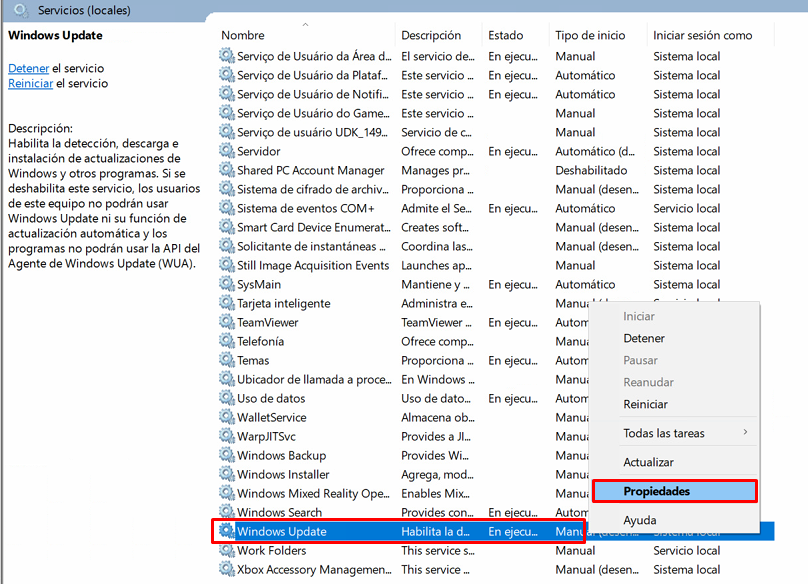Screen dimensions: 808x584
Task: Click gear icon of Solicitante de instantáneas
Action: pos(227,246)
